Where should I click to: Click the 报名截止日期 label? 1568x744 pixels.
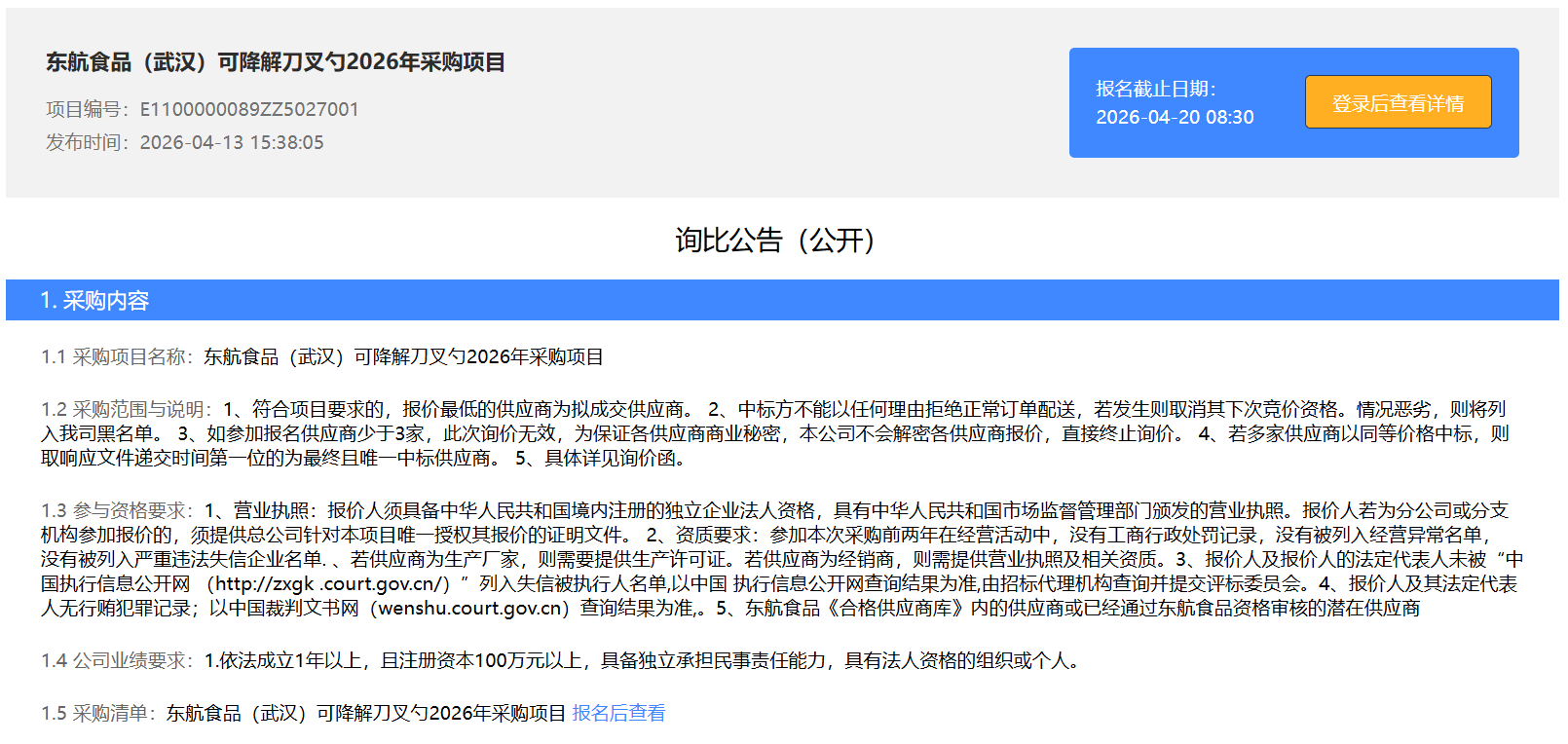(1155, 89)
